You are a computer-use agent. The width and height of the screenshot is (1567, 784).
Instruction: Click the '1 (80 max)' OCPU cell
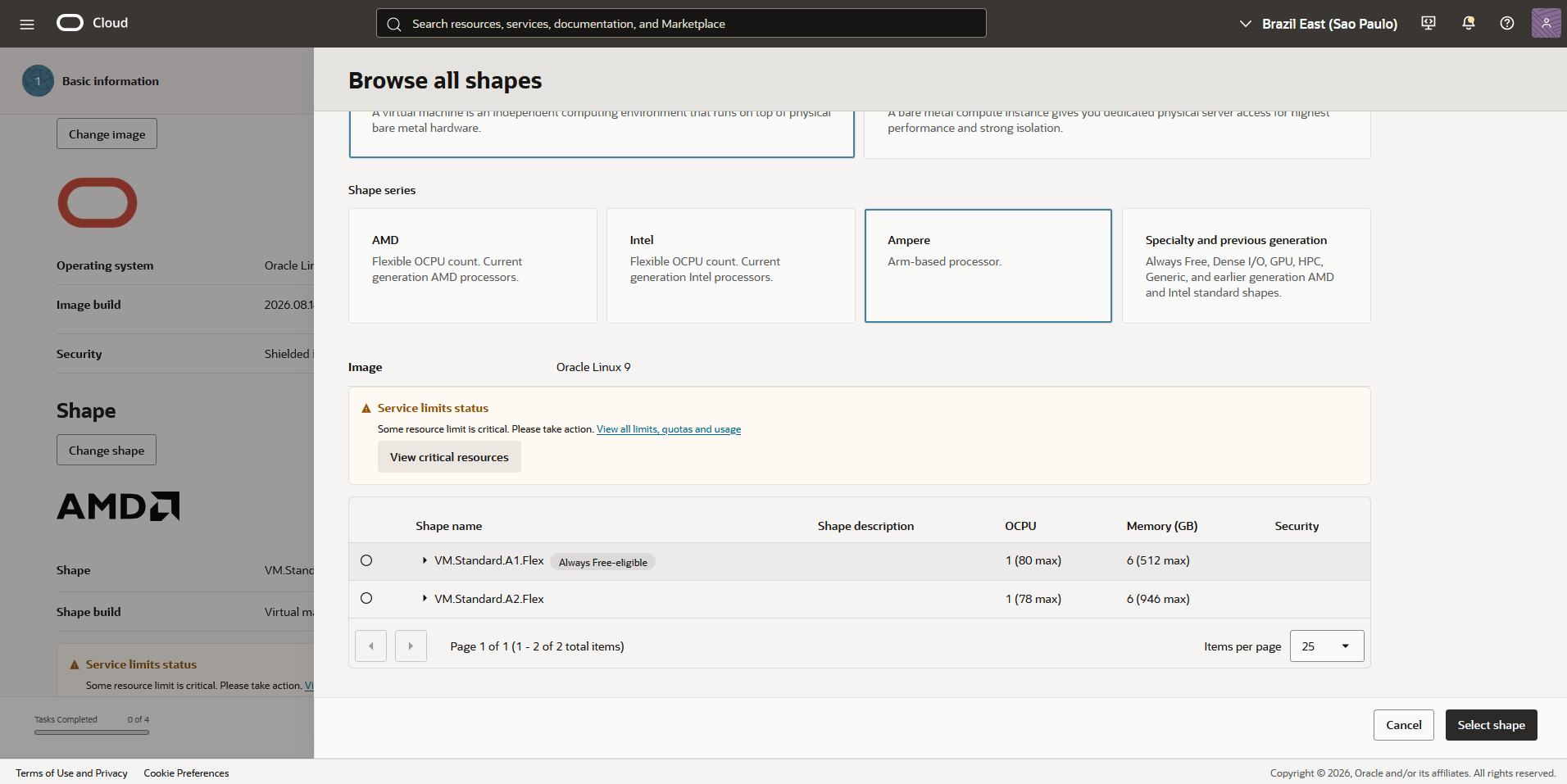coord(1033,560)
